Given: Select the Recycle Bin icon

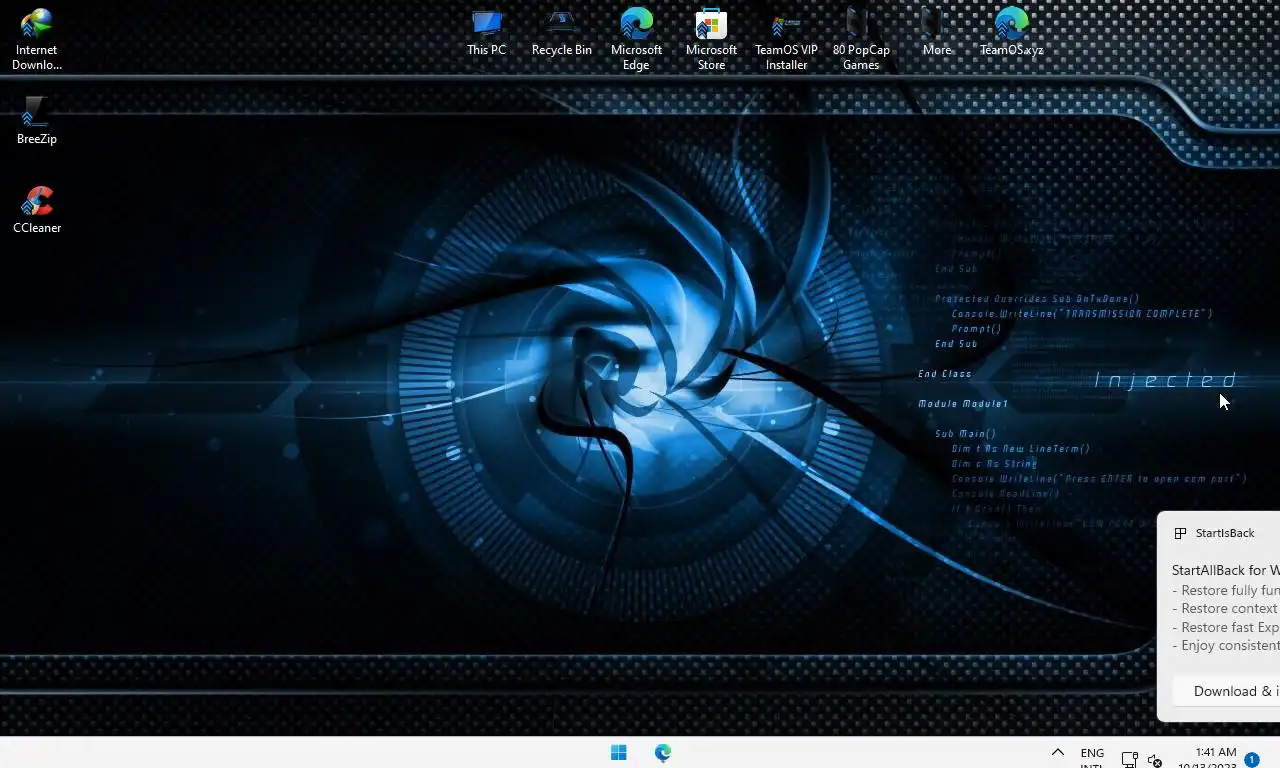Looking at the screenshot, I should (561, 32).
